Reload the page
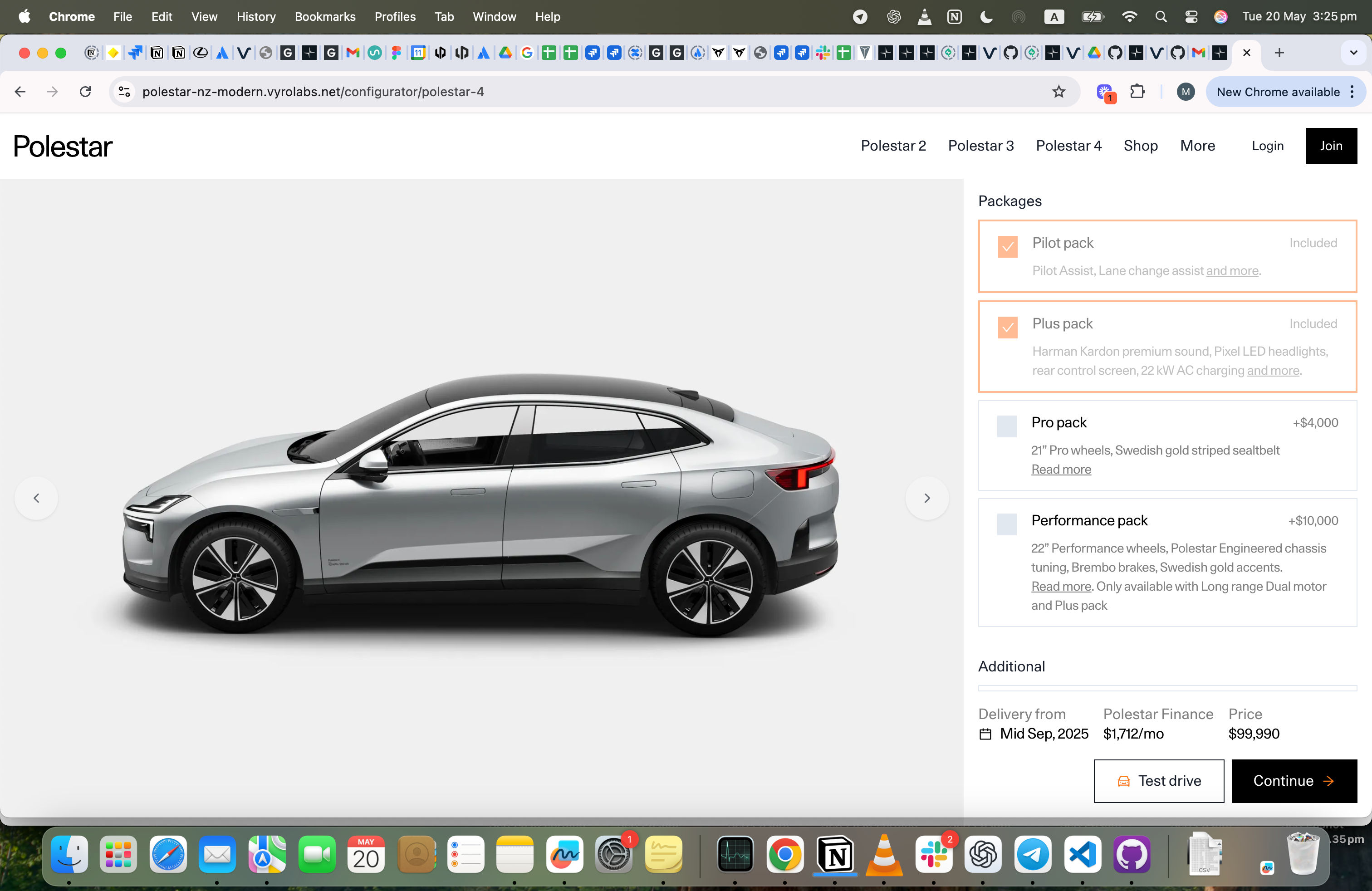 point(85,92)
